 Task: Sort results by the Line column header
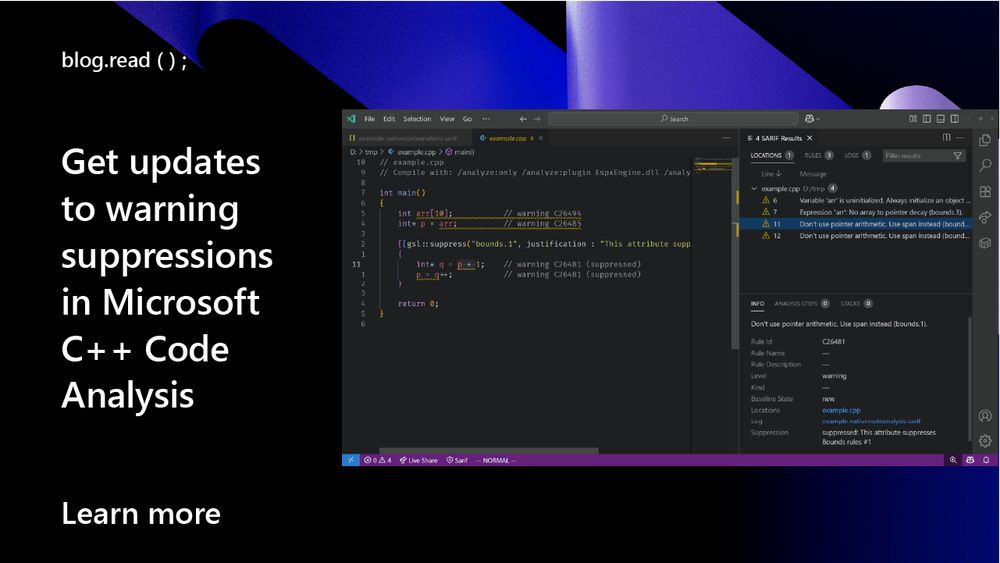point(771,173)
